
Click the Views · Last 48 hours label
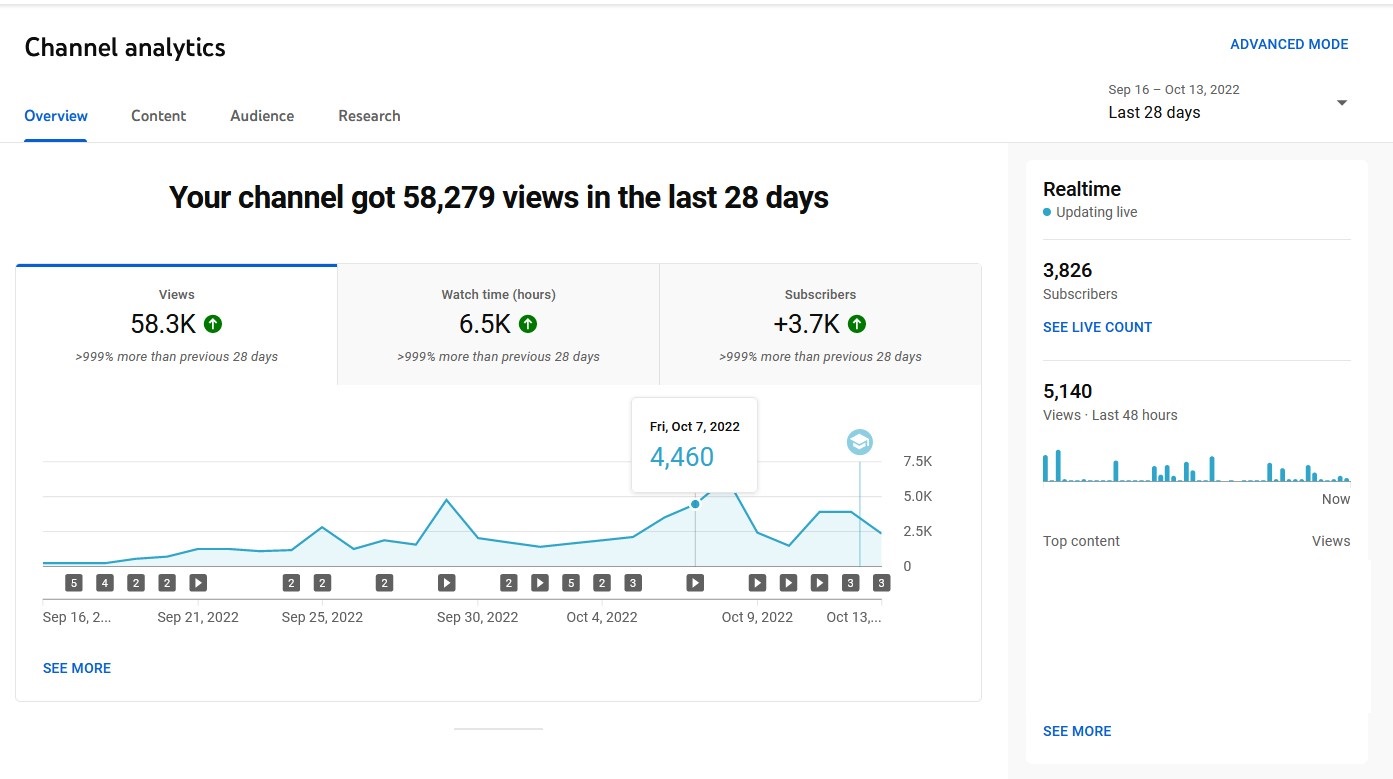(1110, 415)
